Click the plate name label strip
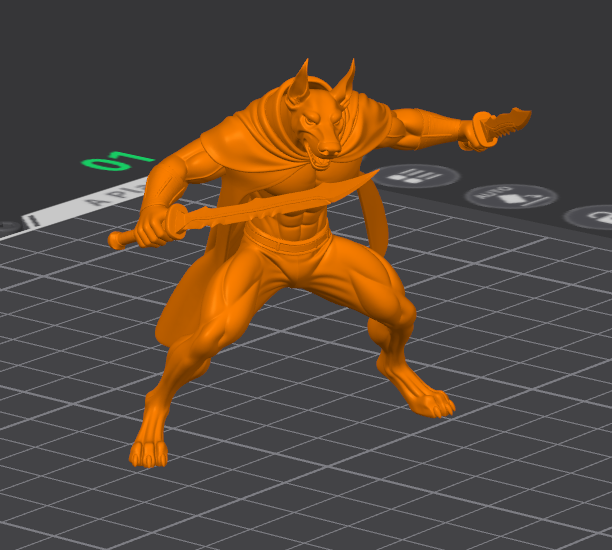The height and width of the screenshot is (550, 612). click(x=86, y=203)
